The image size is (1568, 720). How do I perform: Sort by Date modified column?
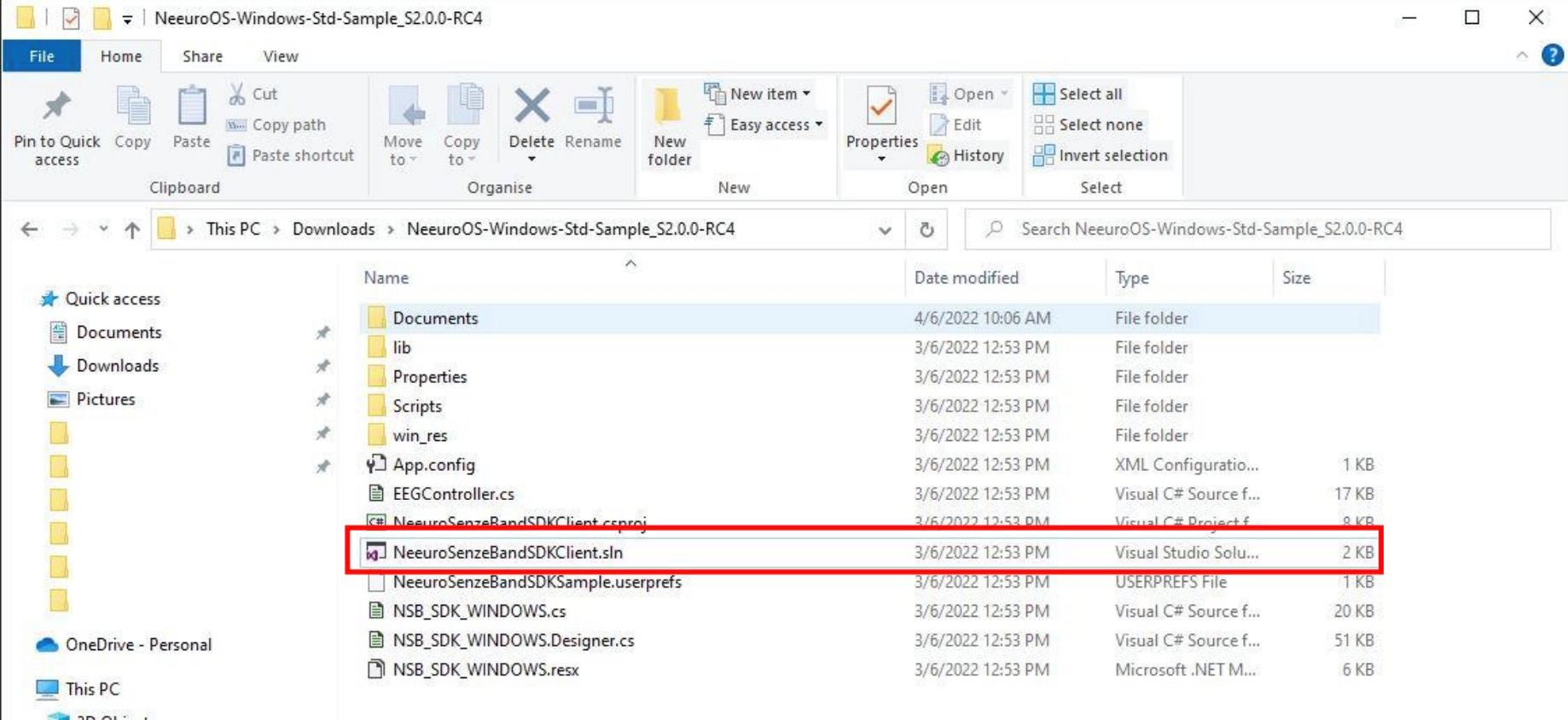point(966,277)
